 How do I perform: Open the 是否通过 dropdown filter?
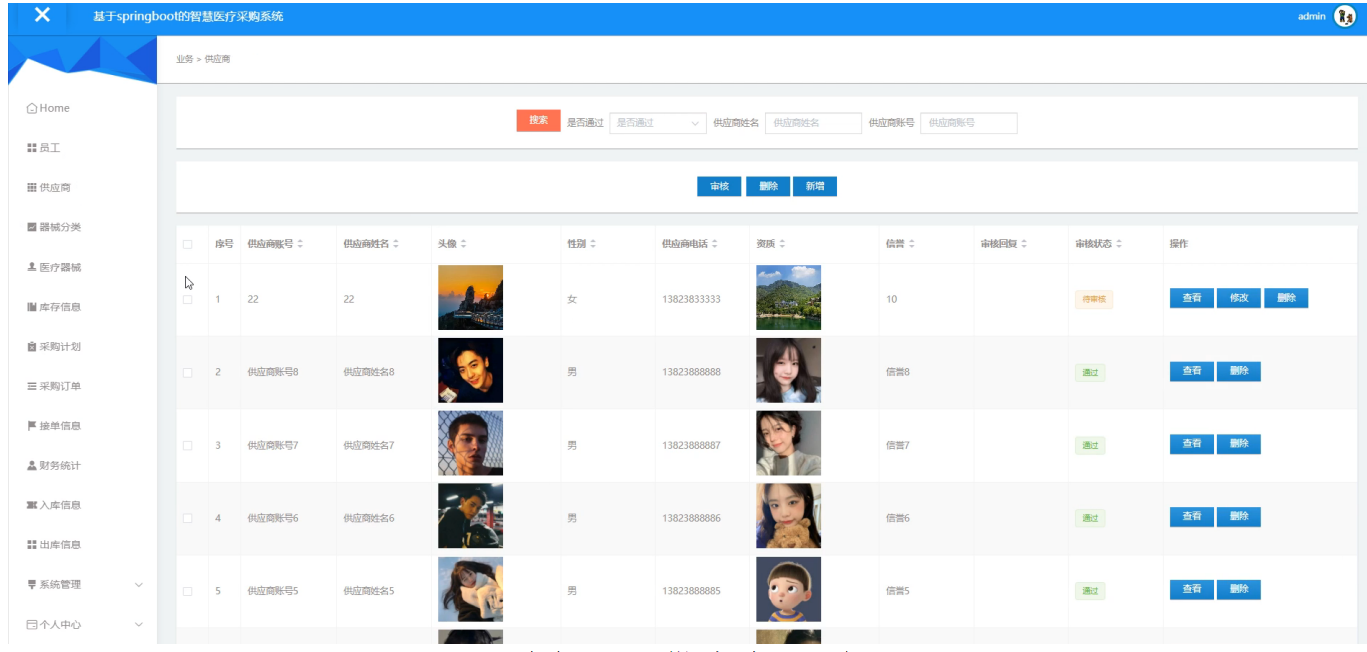tap(658, 123)
